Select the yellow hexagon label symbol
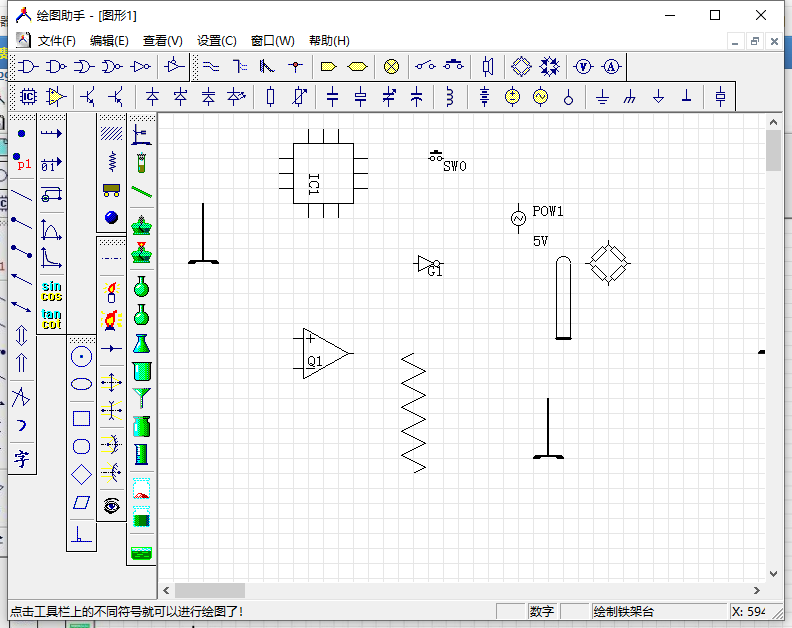The height and width of the screenshot is (628, 792). 358,67
